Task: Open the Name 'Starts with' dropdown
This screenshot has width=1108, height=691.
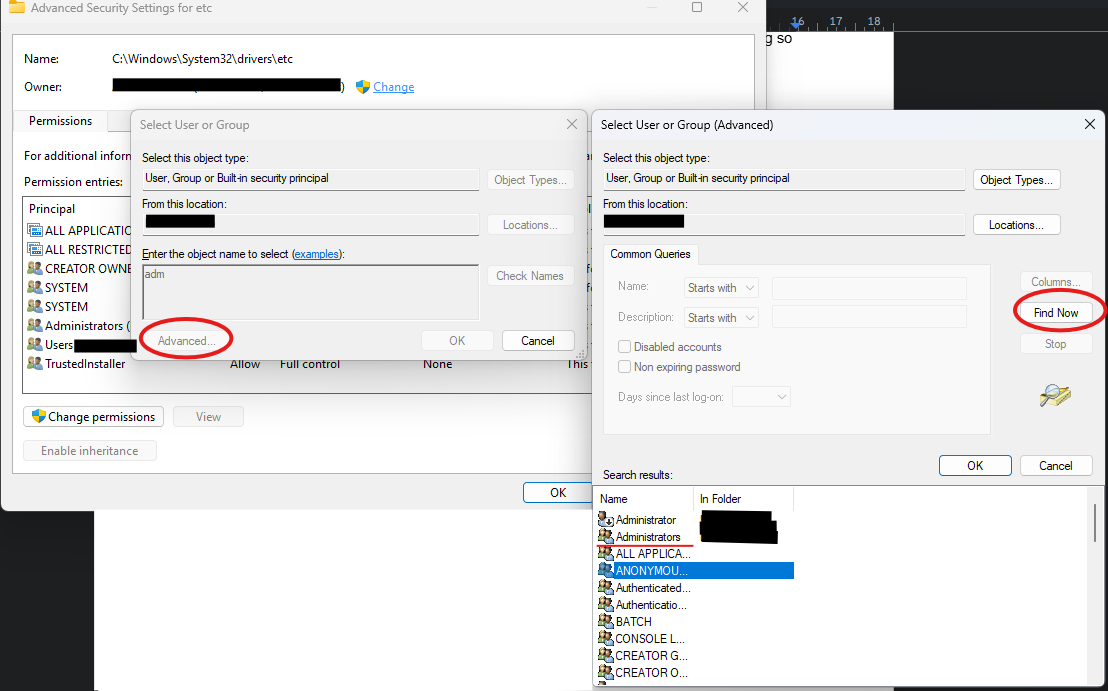Action: pyautogui.click(x=721, y=288)
